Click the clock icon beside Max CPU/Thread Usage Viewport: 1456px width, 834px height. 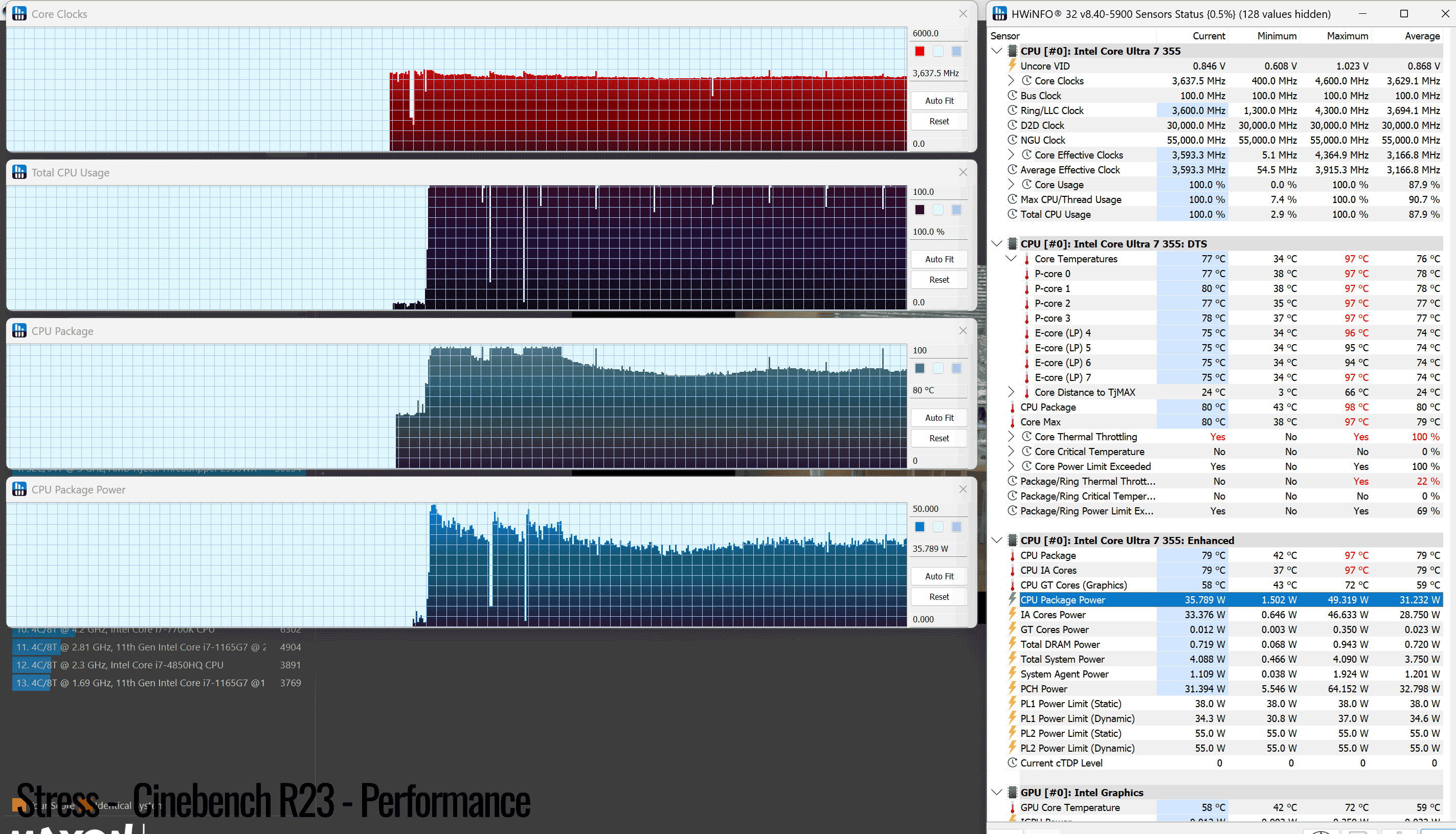[1012, 199]
